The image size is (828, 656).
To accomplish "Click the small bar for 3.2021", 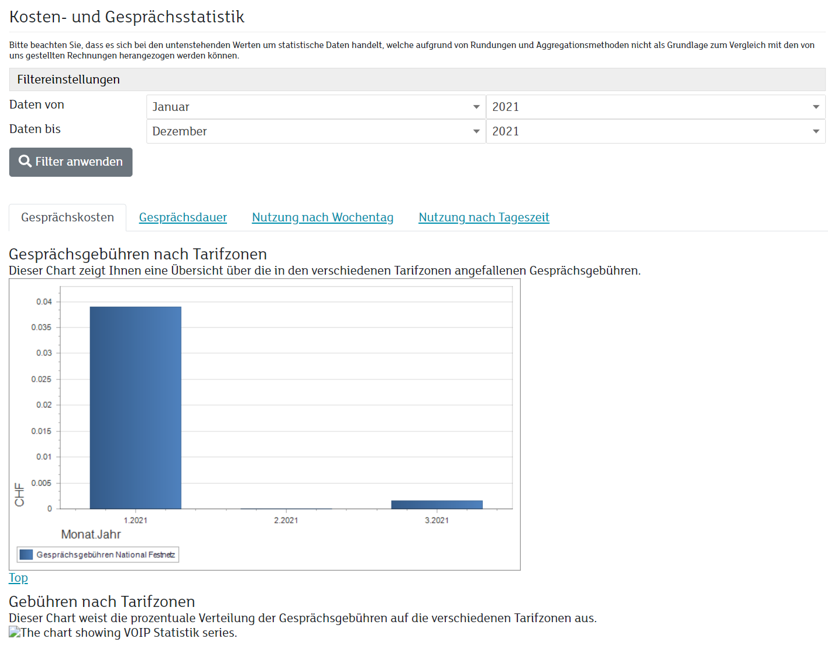I will click(437, 504).
